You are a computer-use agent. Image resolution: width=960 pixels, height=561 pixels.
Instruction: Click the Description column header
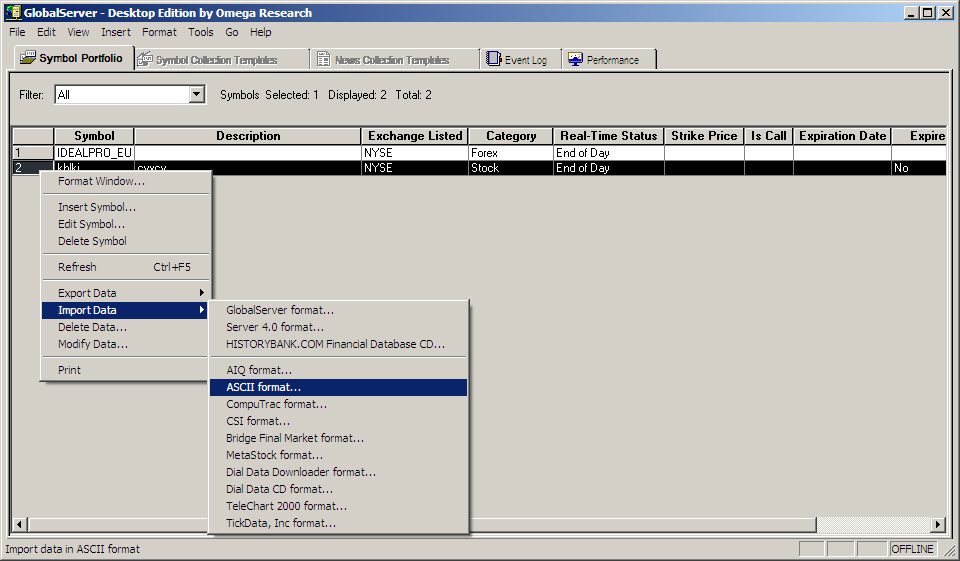[x=248, y=136]
